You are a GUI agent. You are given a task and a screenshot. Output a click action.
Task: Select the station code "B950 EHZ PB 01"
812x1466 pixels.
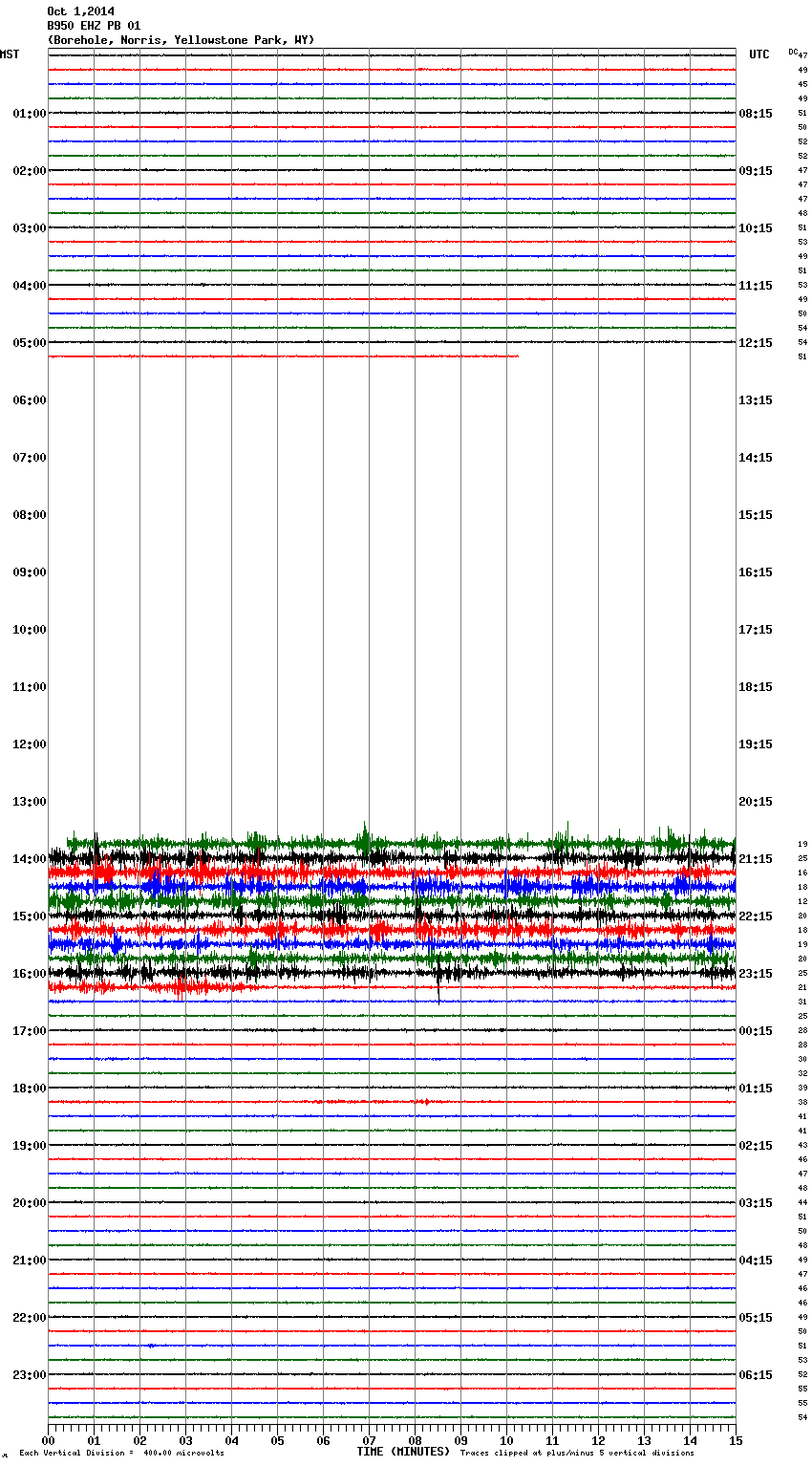(x=94, y=26)
